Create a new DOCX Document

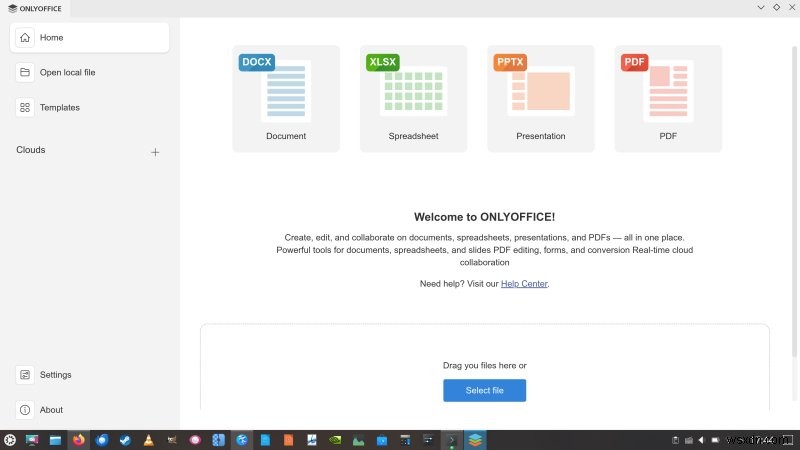(x=286, y=98)
